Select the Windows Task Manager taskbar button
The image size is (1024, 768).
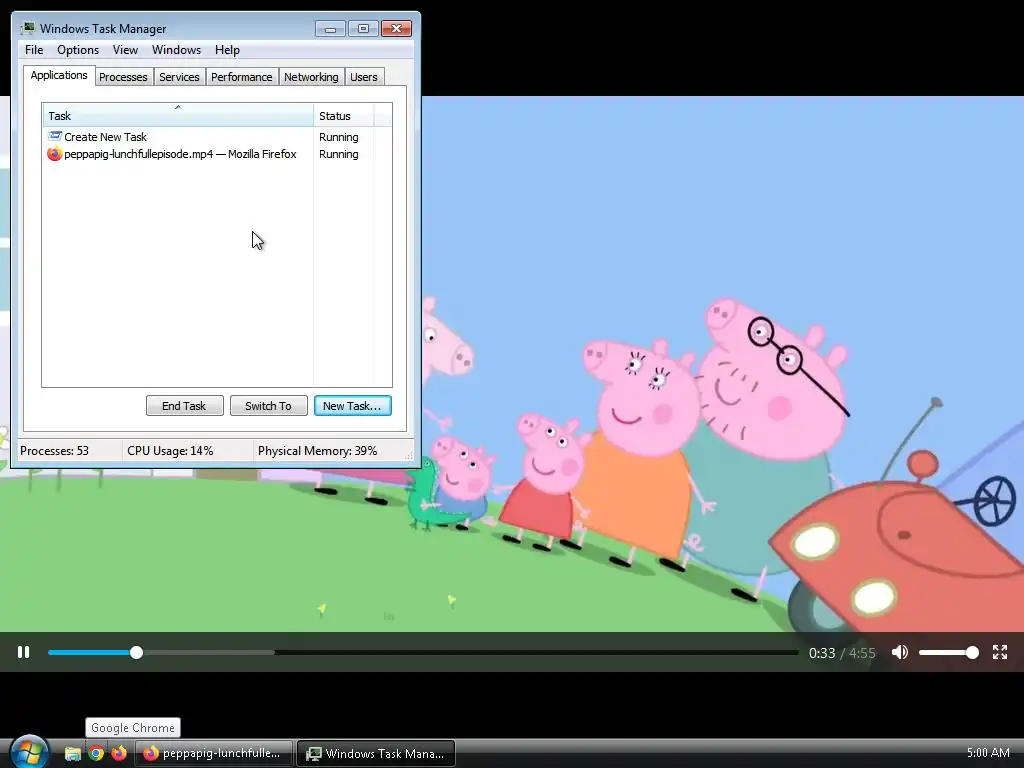(x=376, y=754)
